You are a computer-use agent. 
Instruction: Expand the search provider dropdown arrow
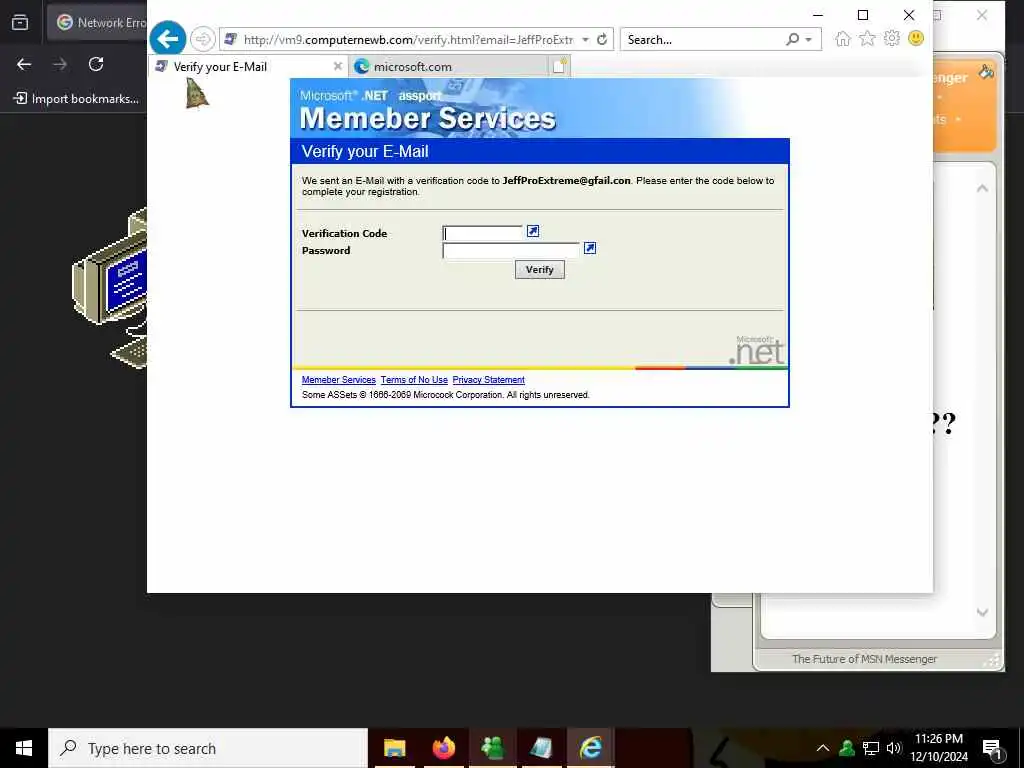click(x=808, y=40)
